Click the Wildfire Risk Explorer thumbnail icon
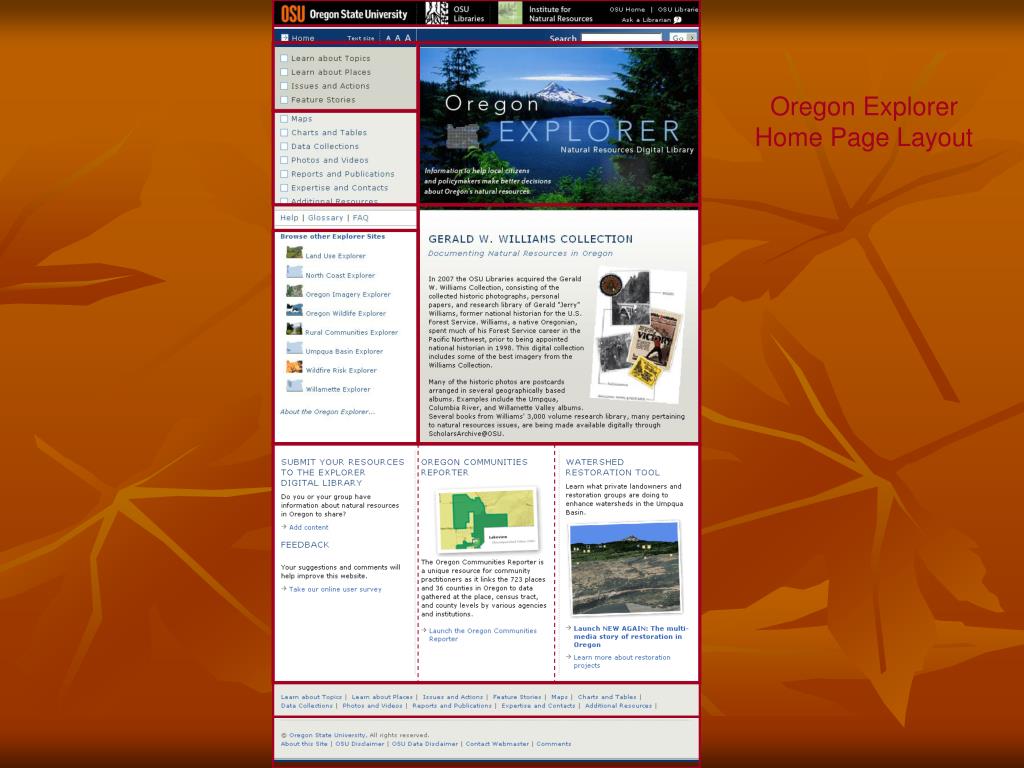Screen dimensions: 1024x768 [295, 366]
